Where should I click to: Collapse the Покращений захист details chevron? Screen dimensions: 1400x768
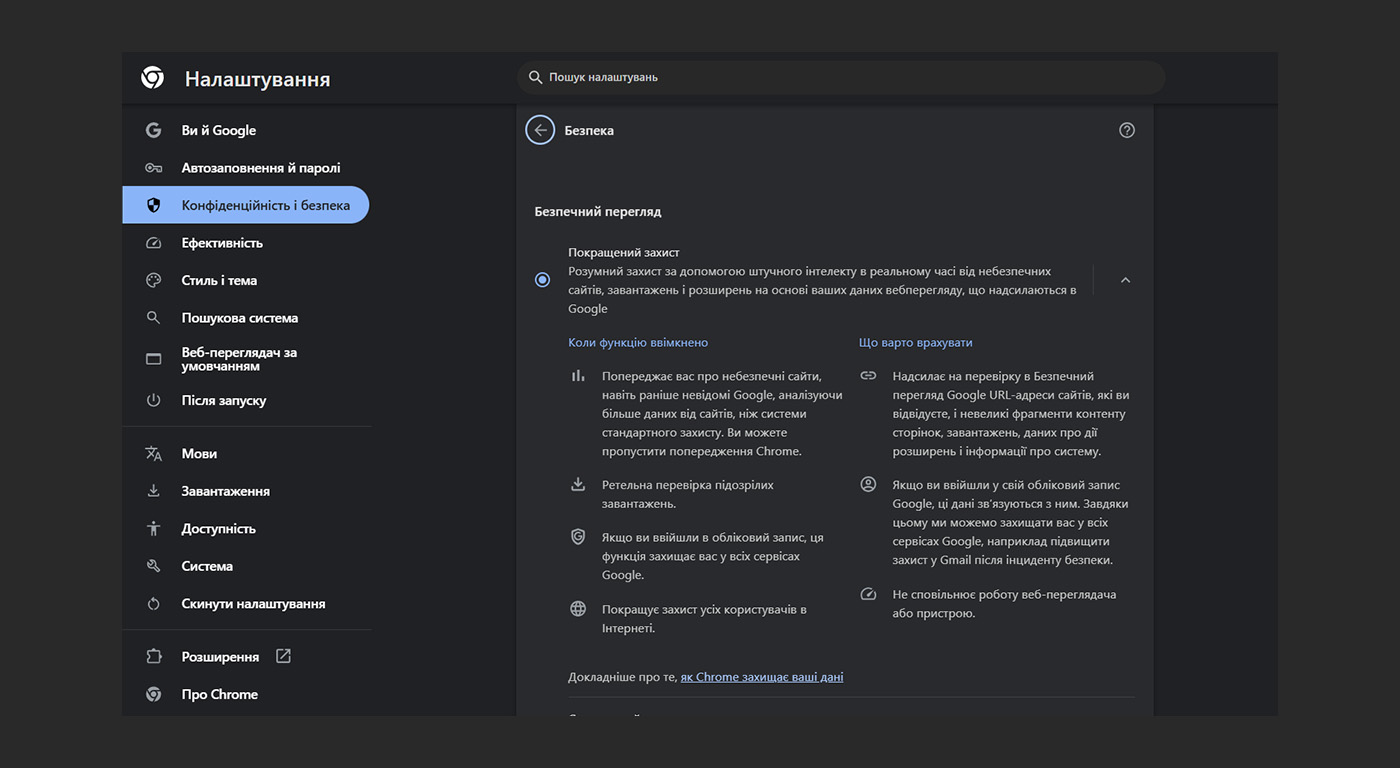pyautogui.click(x=1125, y=280)
